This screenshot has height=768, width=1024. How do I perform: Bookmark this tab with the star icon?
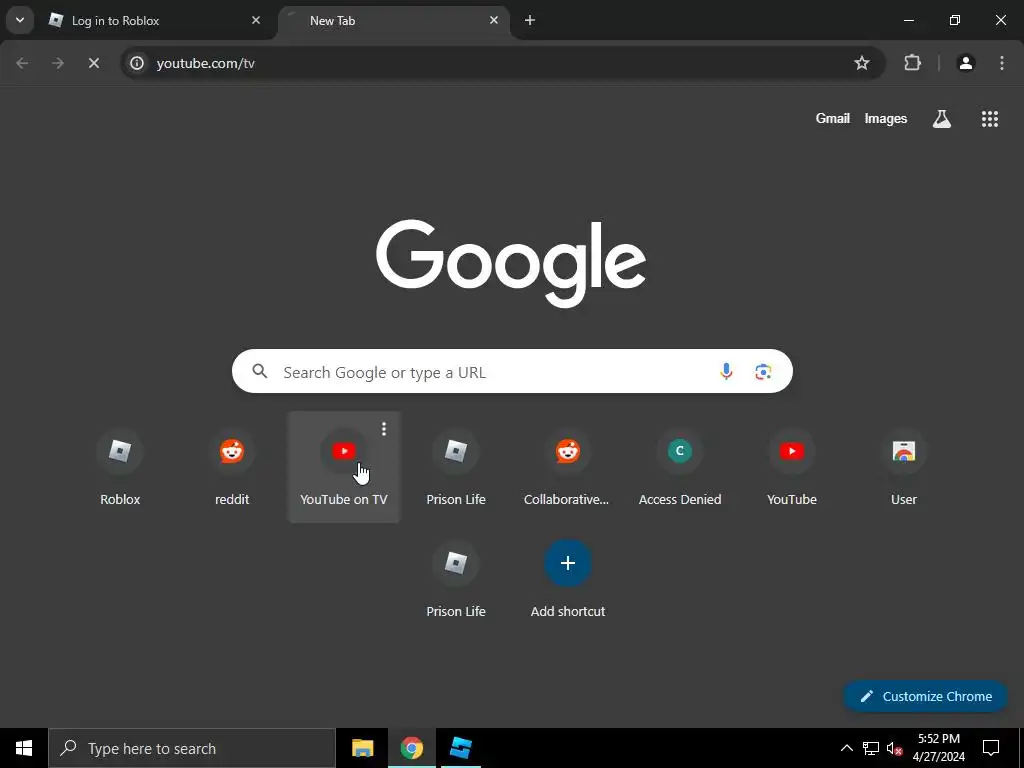click(x=862, y=63)
